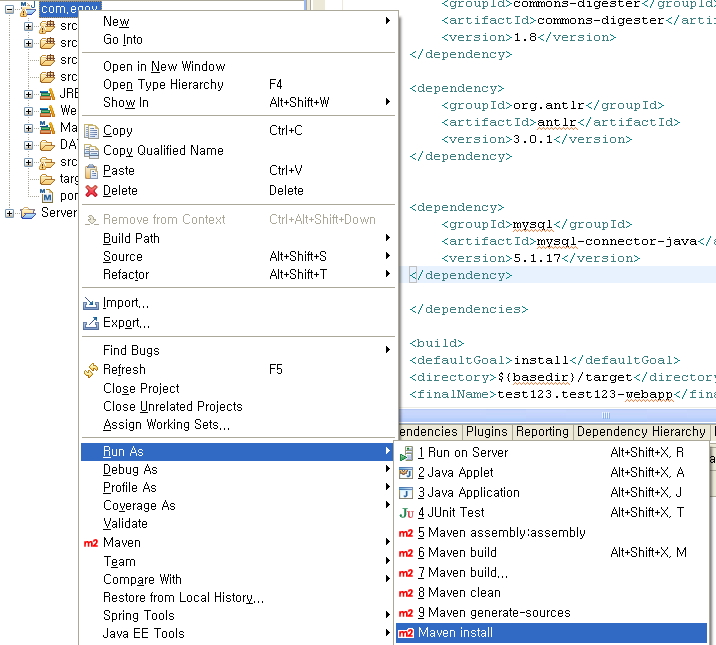Open the Coverage As submenu
This screenshot has height=645, width=716.
pyautogui.click(x=238, y=505)
